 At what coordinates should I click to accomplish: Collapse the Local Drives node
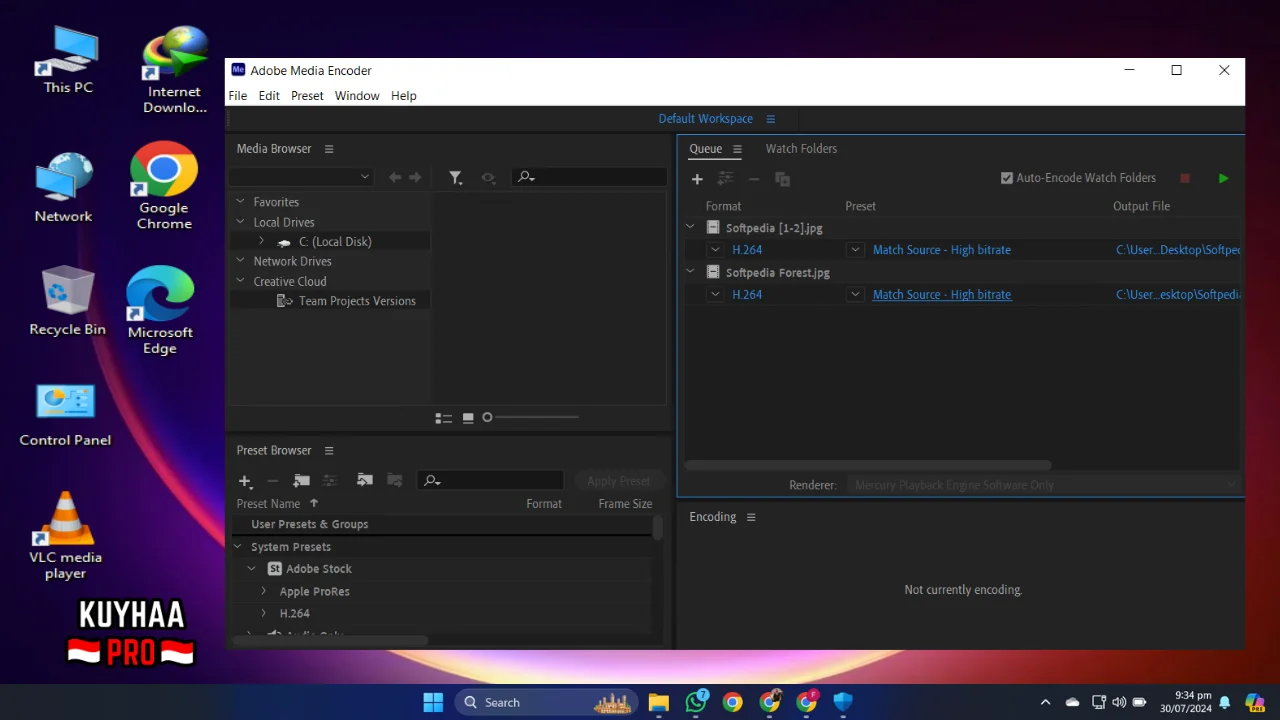(x=240, y=222)
